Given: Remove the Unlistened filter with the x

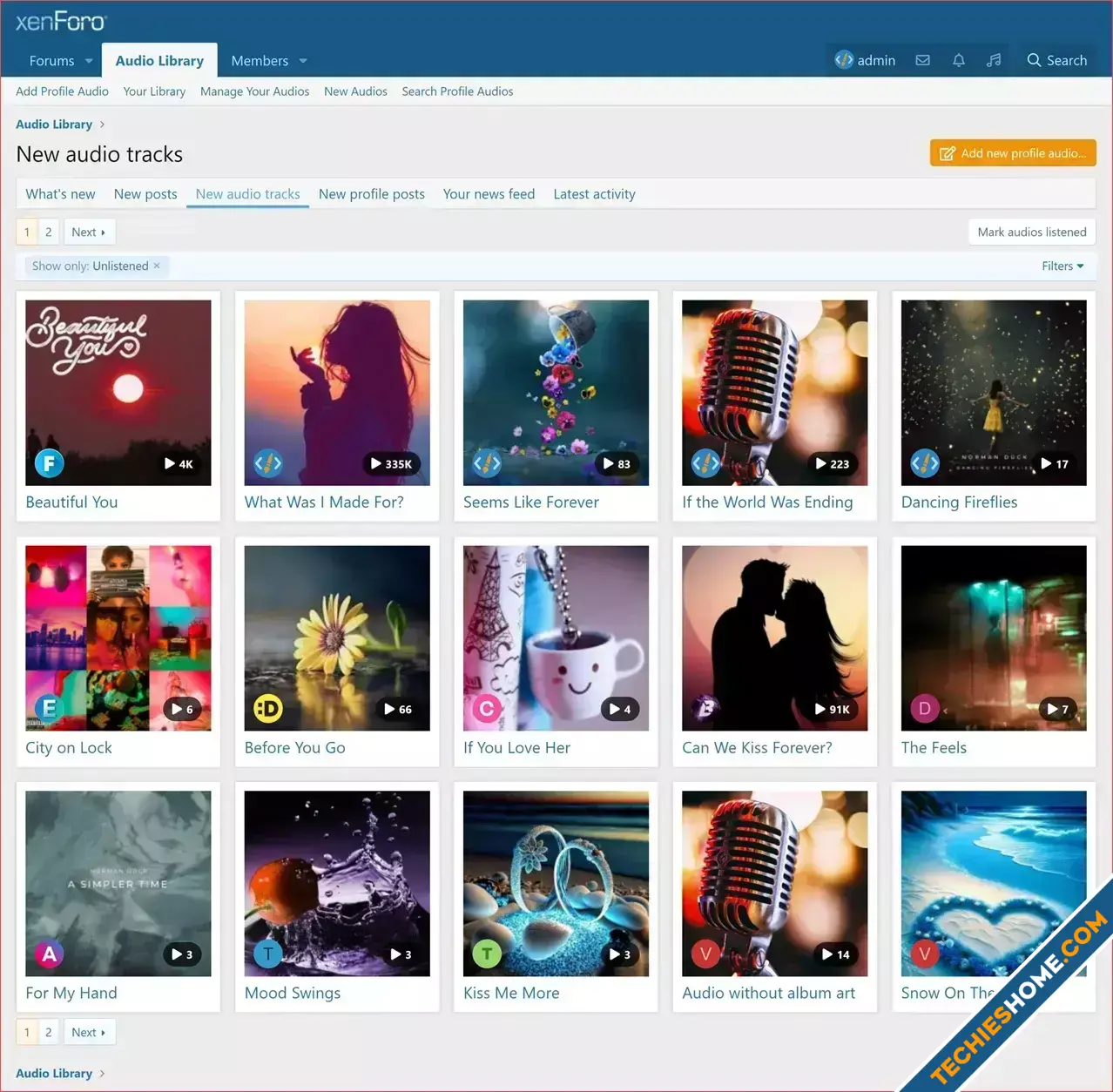Looking at the screenshot, I should (x=157, y=266).
